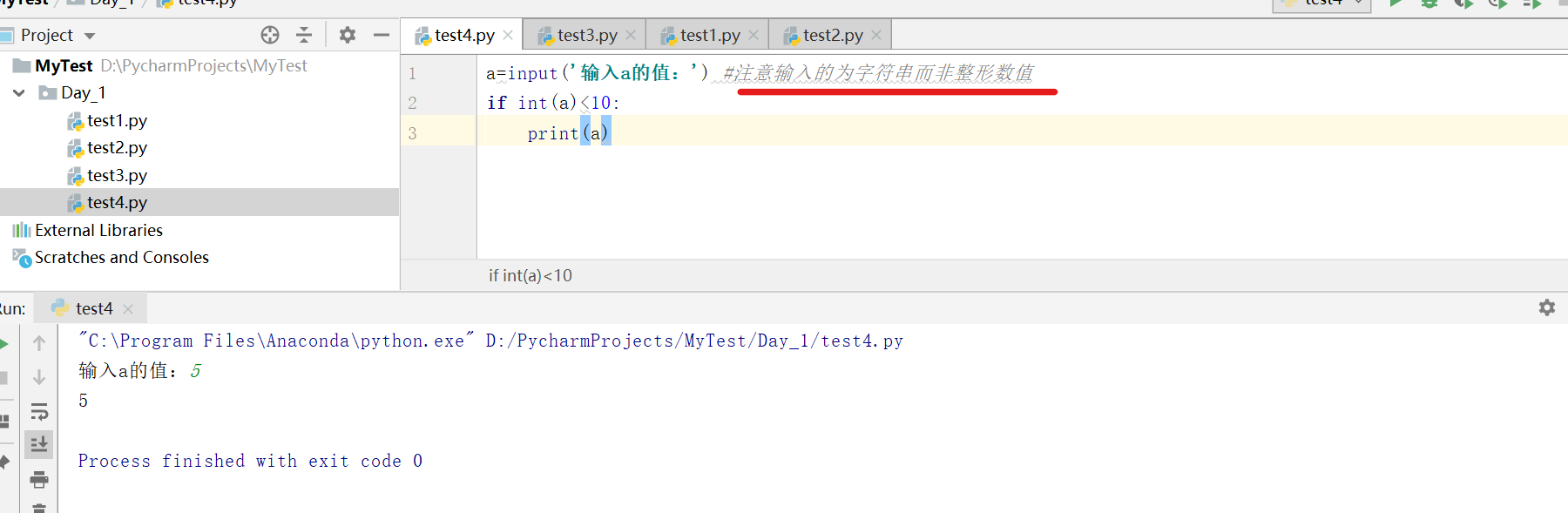The image size is (1568, 513).
Task: Open test3.py in the project tree
Action: (117, 175)
